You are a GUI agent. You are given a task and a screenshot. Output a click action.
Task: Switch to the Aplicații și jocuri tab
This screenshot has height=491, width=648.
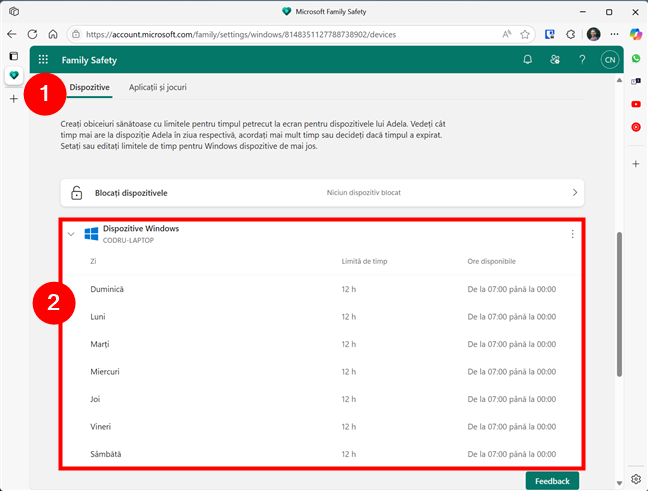[157, 87]
